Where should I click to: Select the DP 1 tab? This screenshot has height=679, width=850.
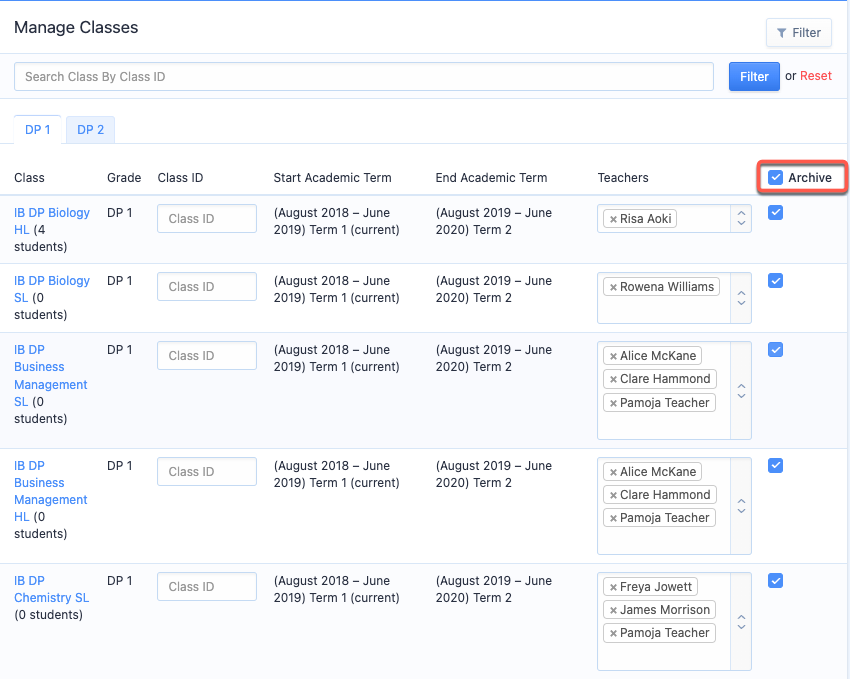37,130
